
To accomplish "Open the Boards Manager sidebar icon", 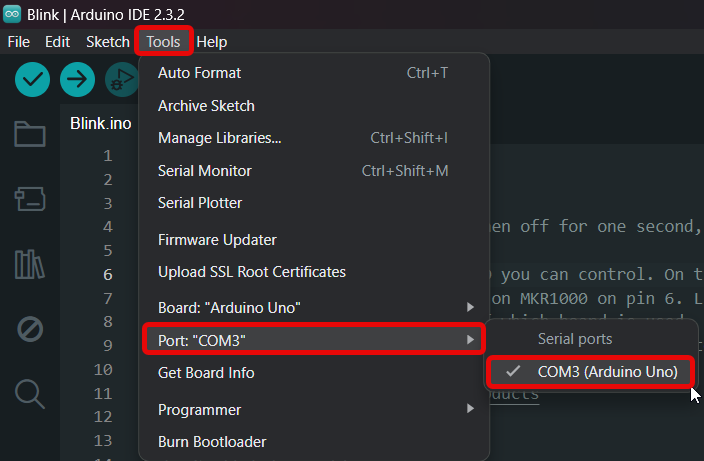I will 30,199.
